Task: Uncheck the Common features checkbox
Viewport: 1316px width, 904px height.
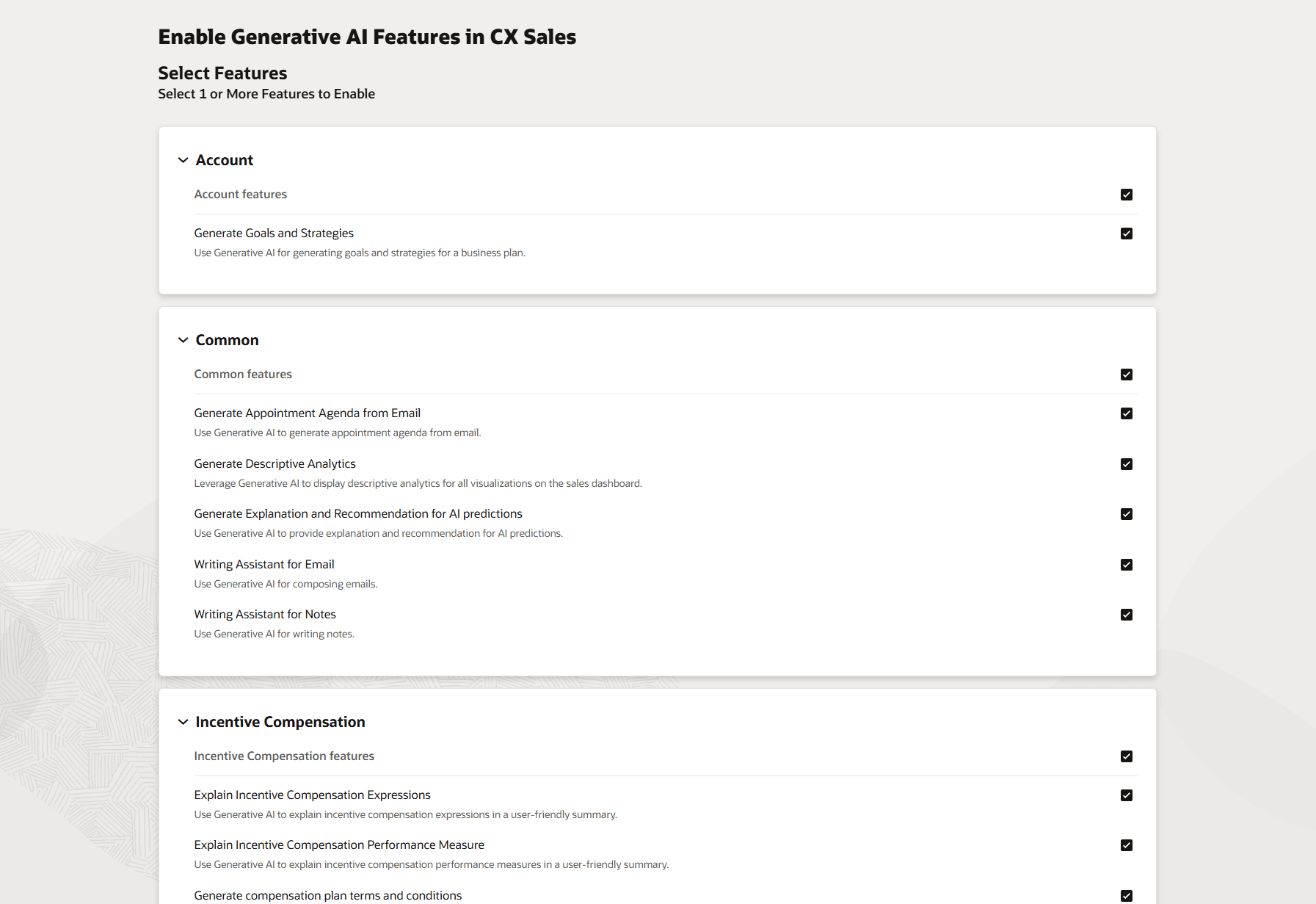Action: 1126,374
